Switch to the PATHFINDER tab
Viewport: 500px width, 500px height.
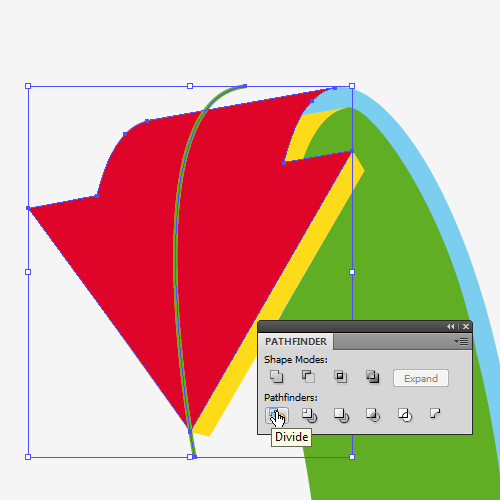point(296,342)
